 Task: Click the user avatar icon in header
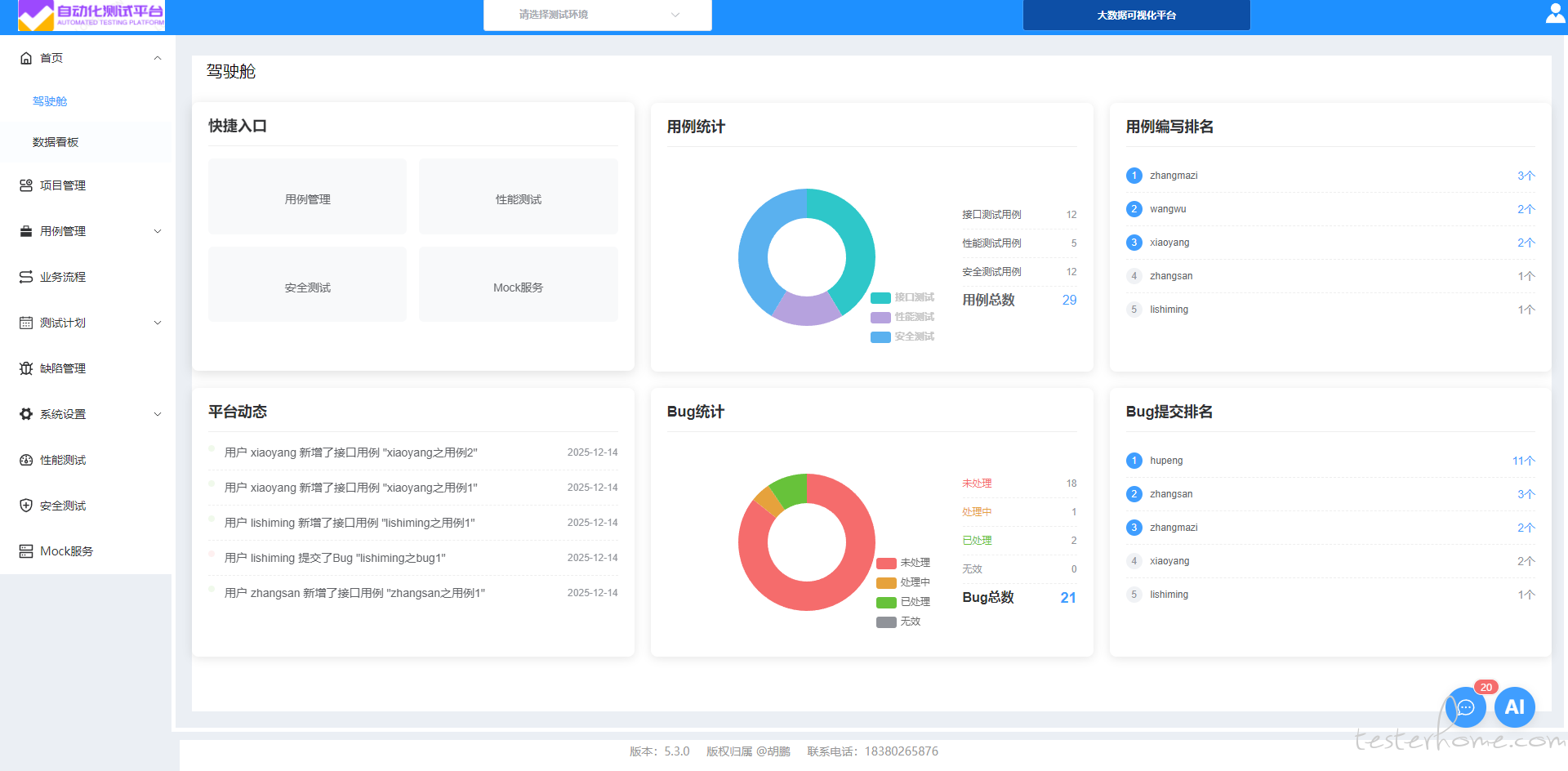[1554, 14]
